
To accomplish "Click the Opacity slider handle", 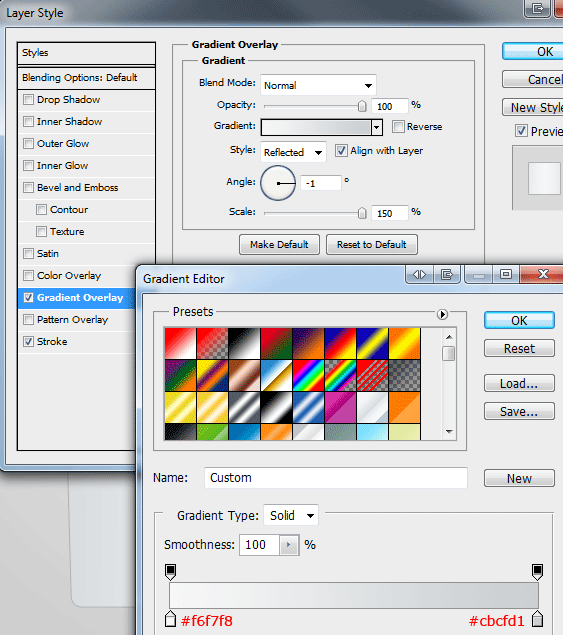I will pos(362,106).
